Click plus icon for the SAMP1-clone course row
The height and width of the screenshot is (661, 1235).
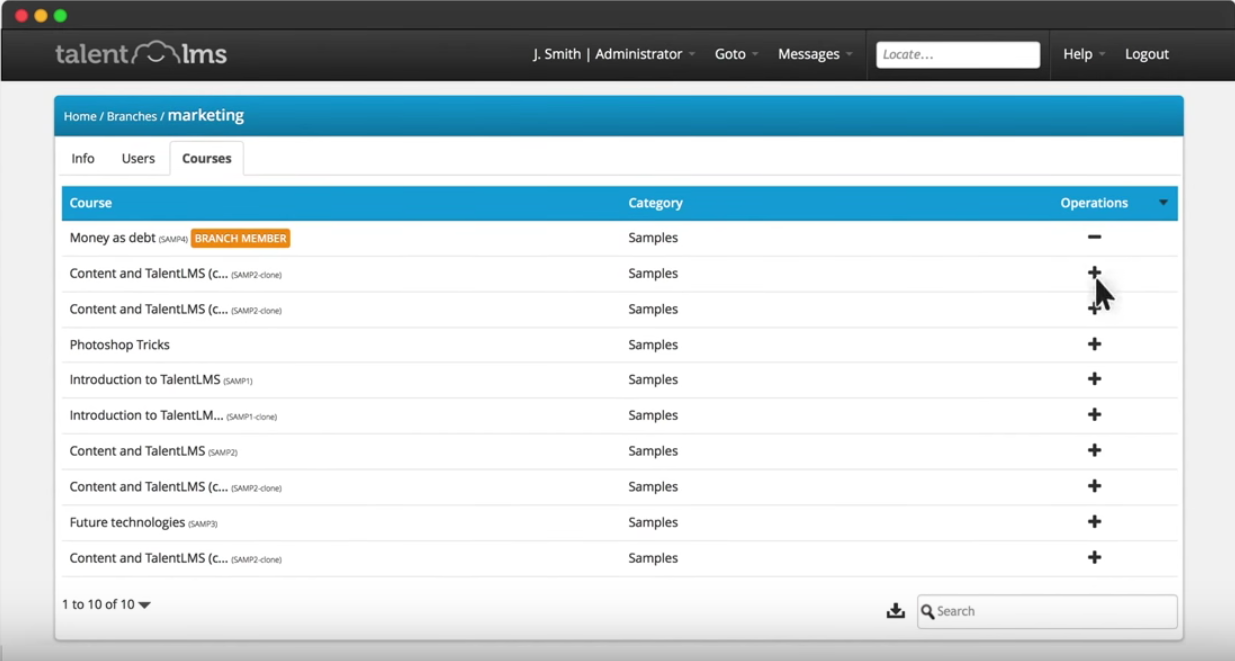[1094, 414]
